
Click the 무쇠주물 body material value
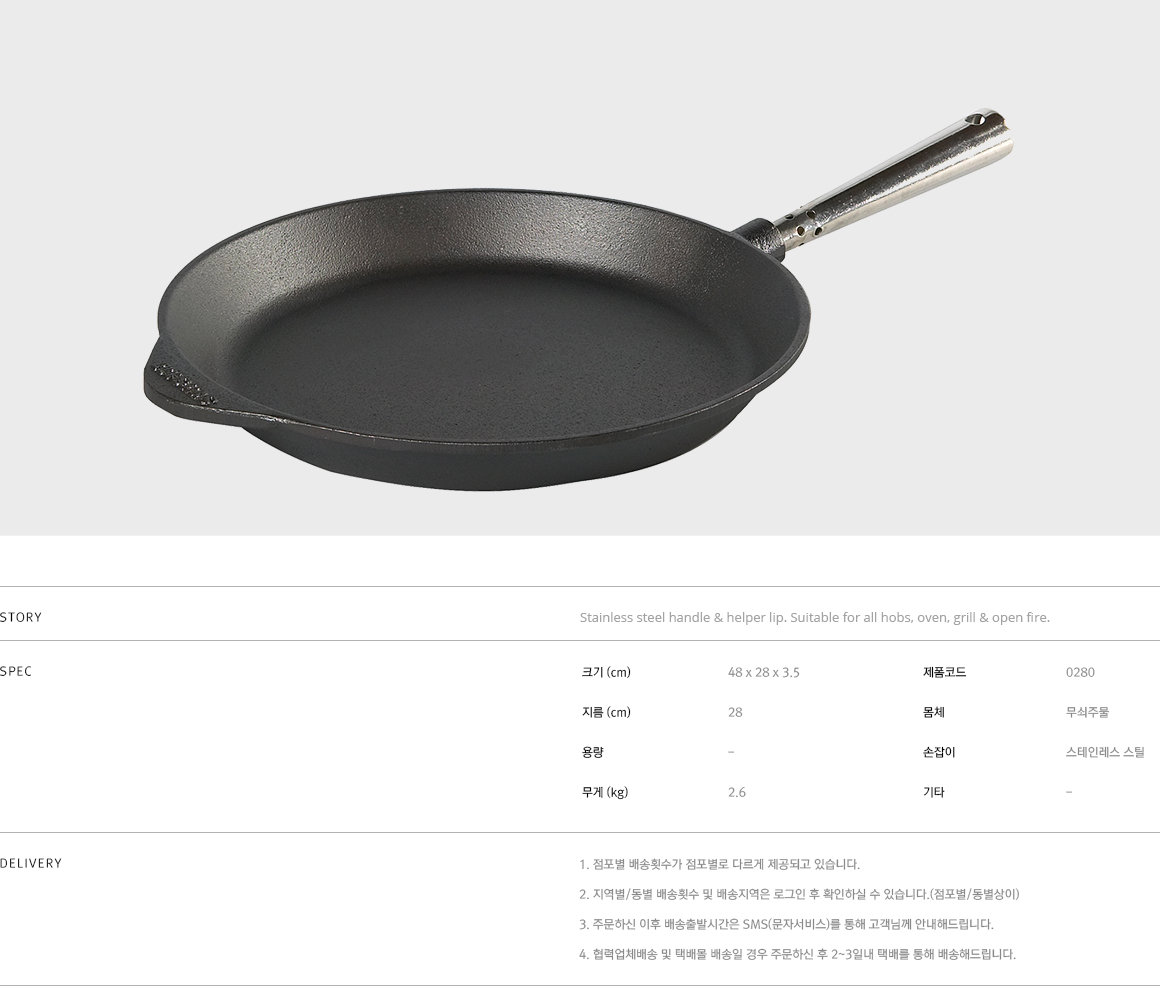tap(1087, 712)
